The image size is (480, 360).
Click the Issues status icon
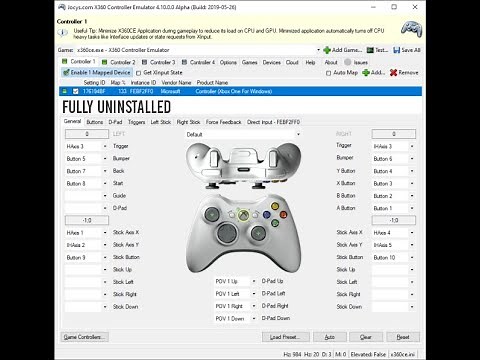pyautogui.click(x=348, y=62)
